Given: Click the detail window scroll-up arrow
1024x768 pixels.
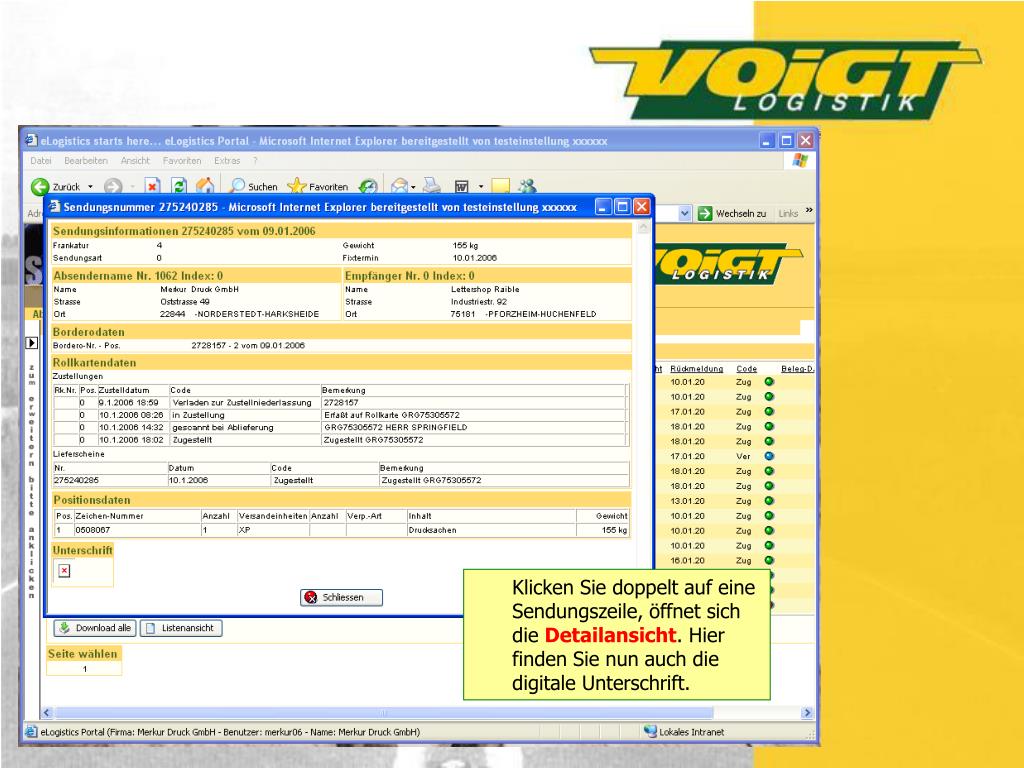Looking at the screenshot, I should (643, 228).
